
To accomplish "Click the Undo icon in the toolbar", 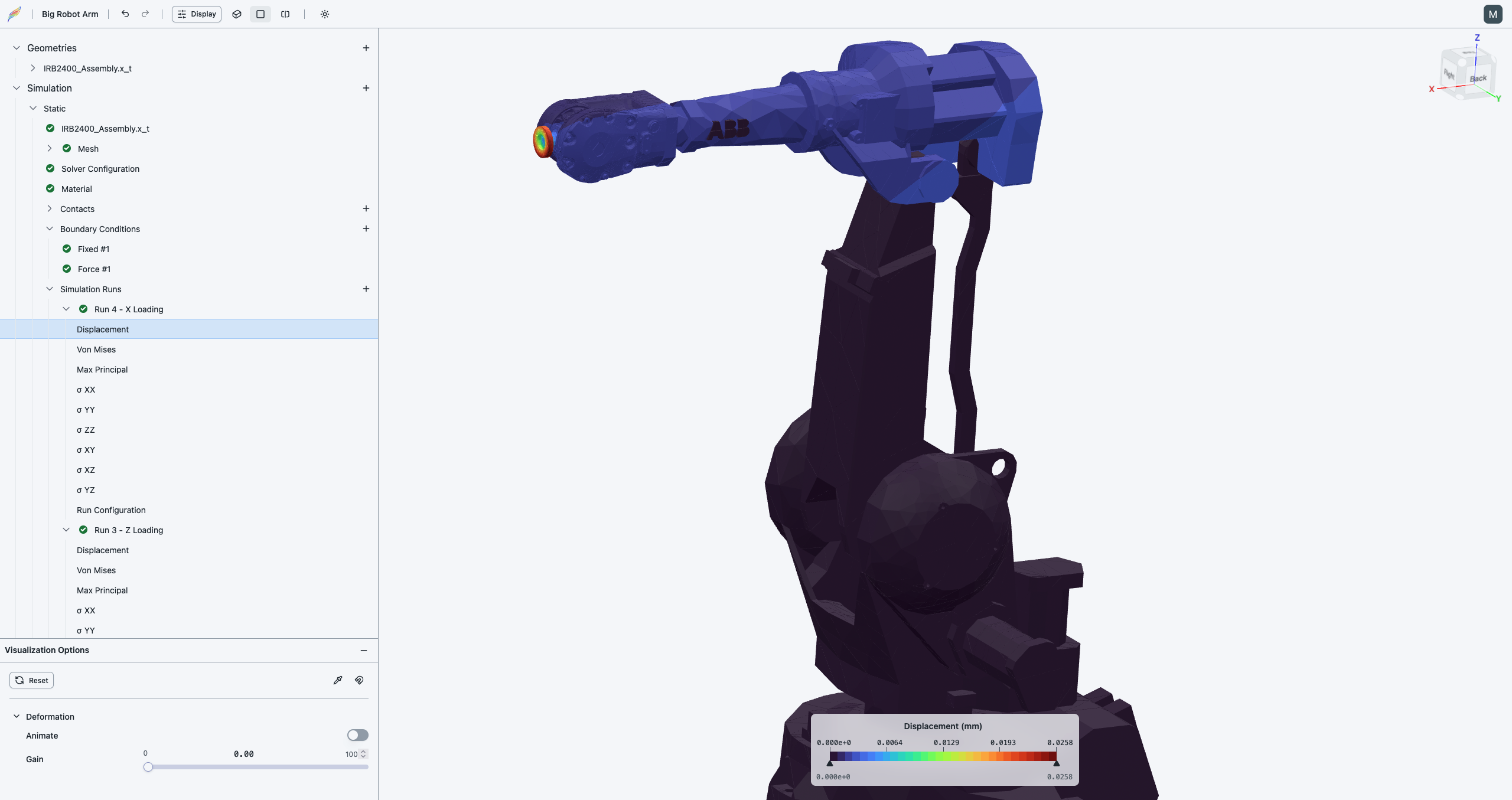I will (x=125, y=14).
